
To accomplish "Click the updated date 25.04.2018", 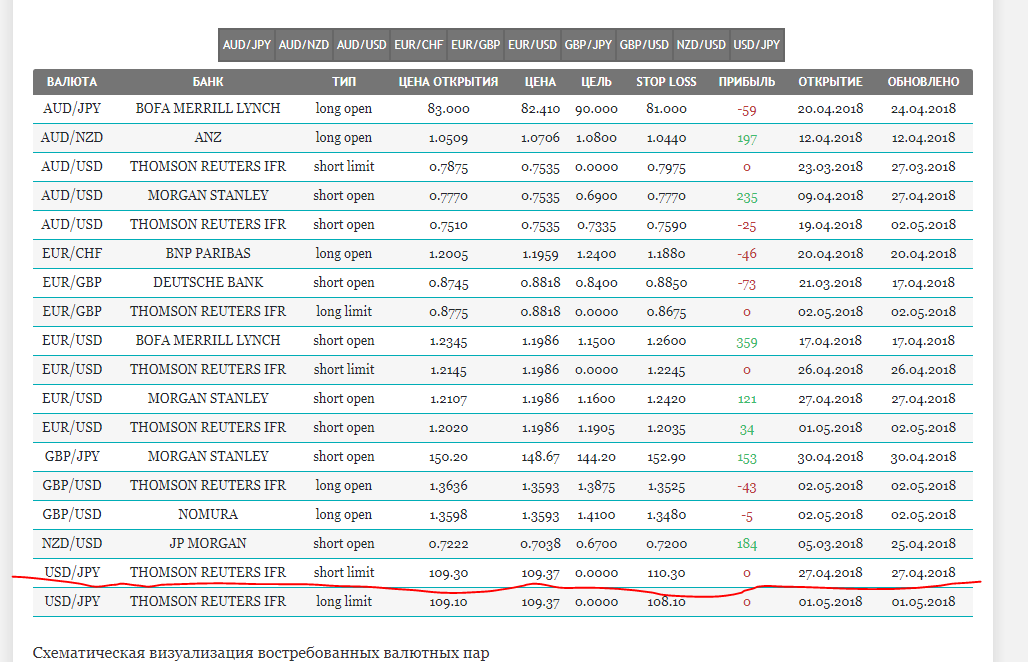I will point(923,544).
